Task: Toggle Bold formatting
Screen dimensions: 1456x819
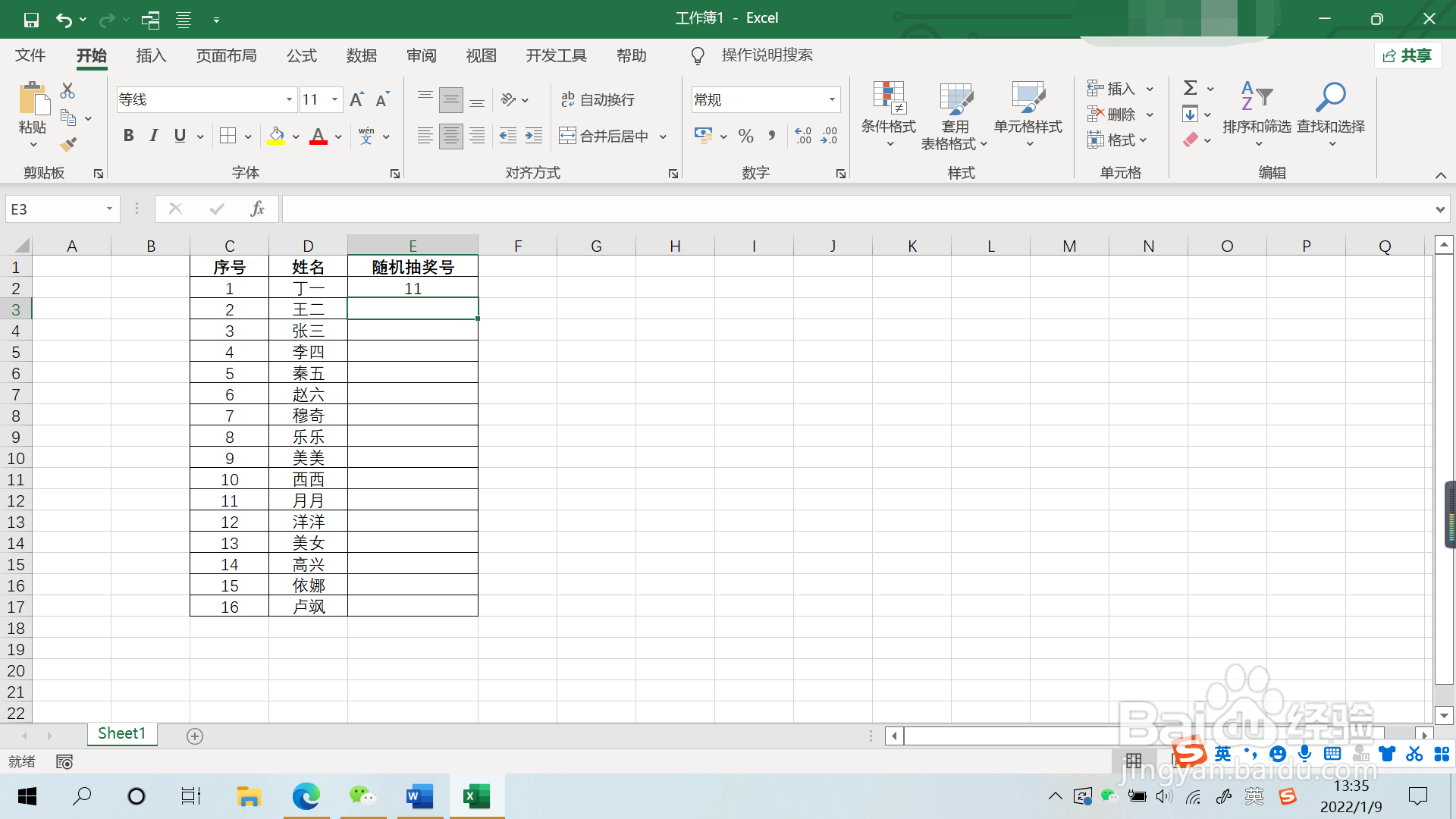Action: 129,136
